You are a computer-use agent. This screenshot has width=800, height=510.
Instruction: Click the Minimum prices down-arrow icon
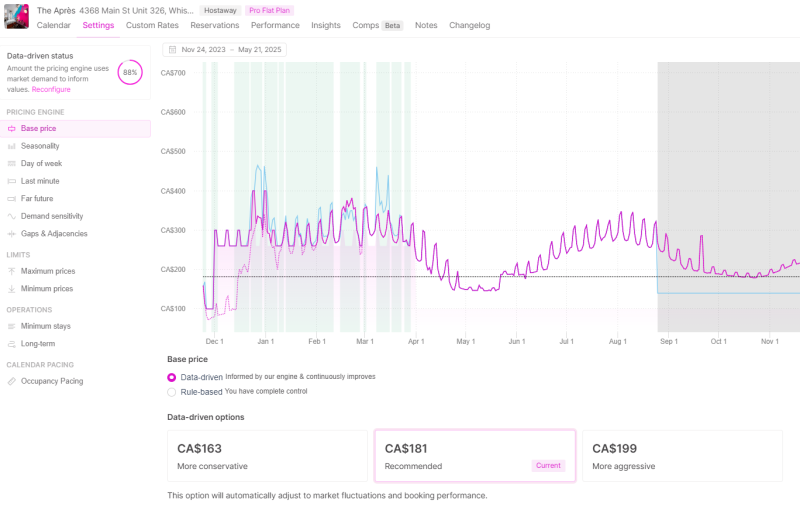(x=11, y=289)
